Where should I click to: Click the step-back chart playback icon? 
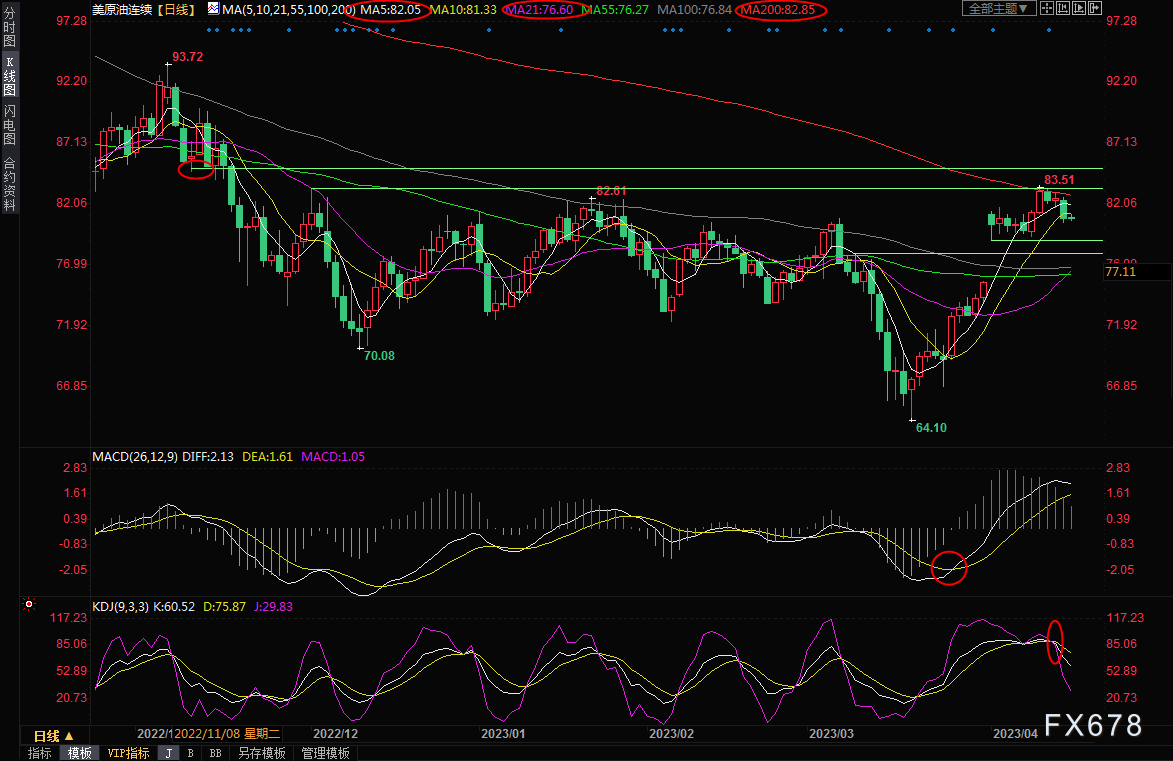(1063, 8)
